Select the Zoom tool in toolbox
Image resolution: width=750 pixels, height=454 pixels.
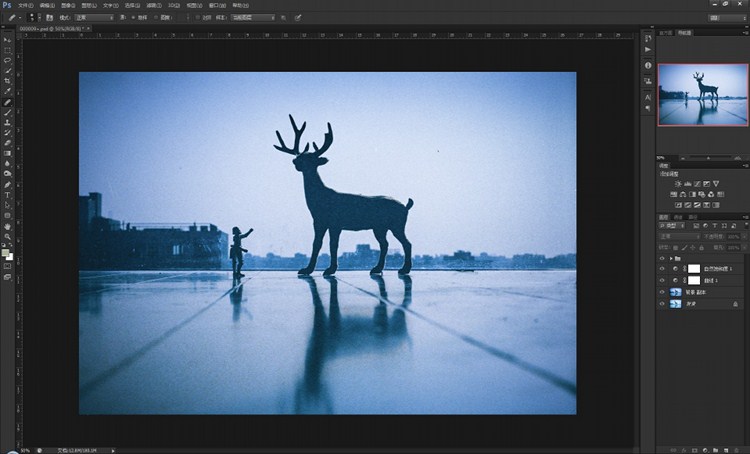[7, 236]
